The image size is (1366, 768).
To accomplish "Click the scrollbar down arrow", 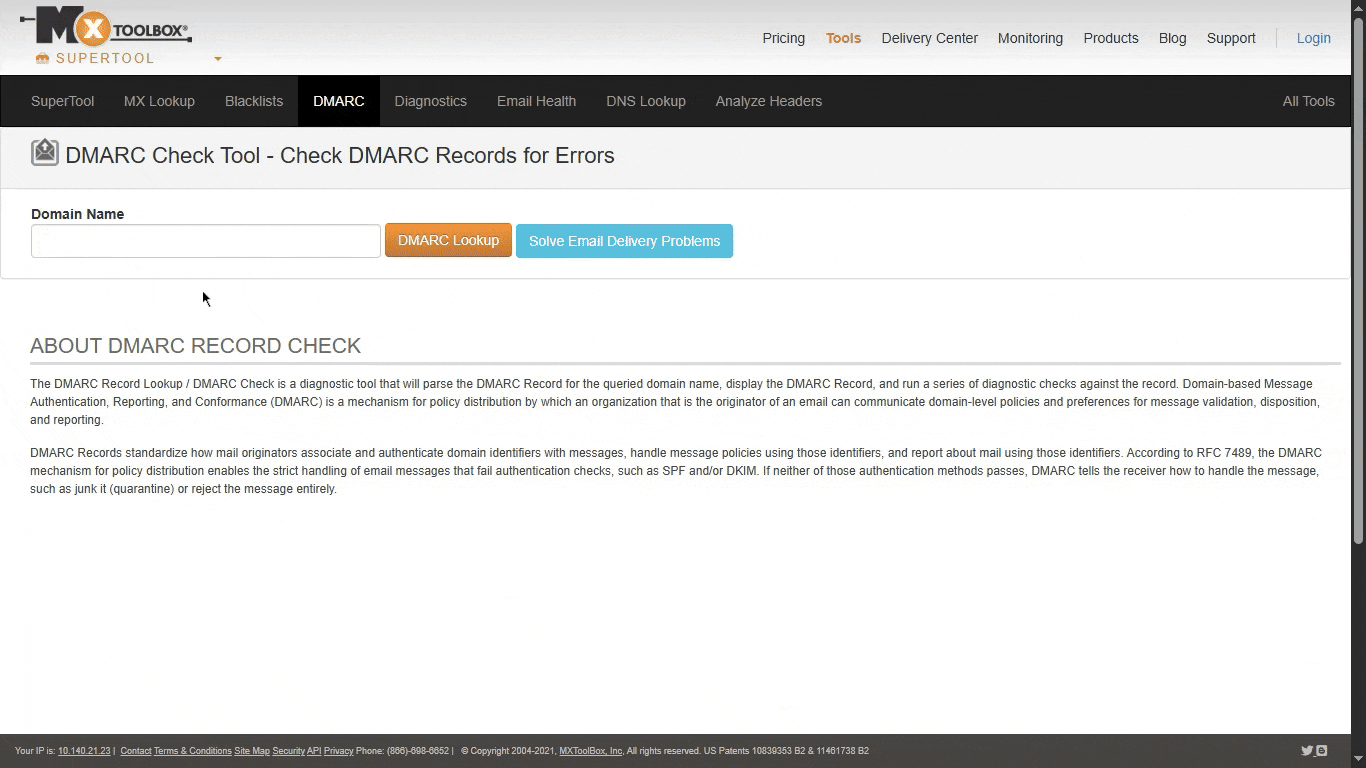I will [x=1358, y=760].
